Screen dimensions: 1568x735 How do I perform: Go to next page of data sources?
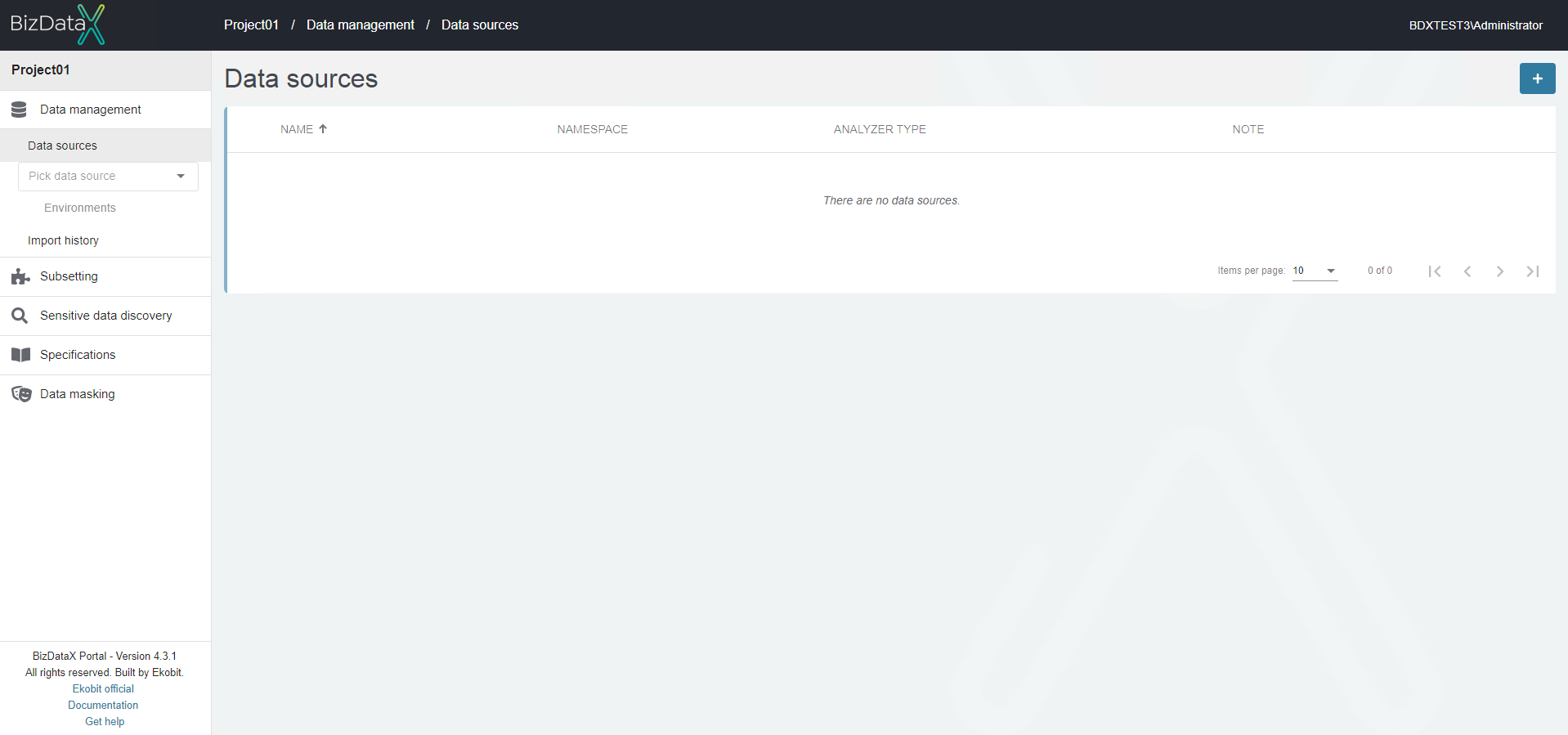(1500, 271)
